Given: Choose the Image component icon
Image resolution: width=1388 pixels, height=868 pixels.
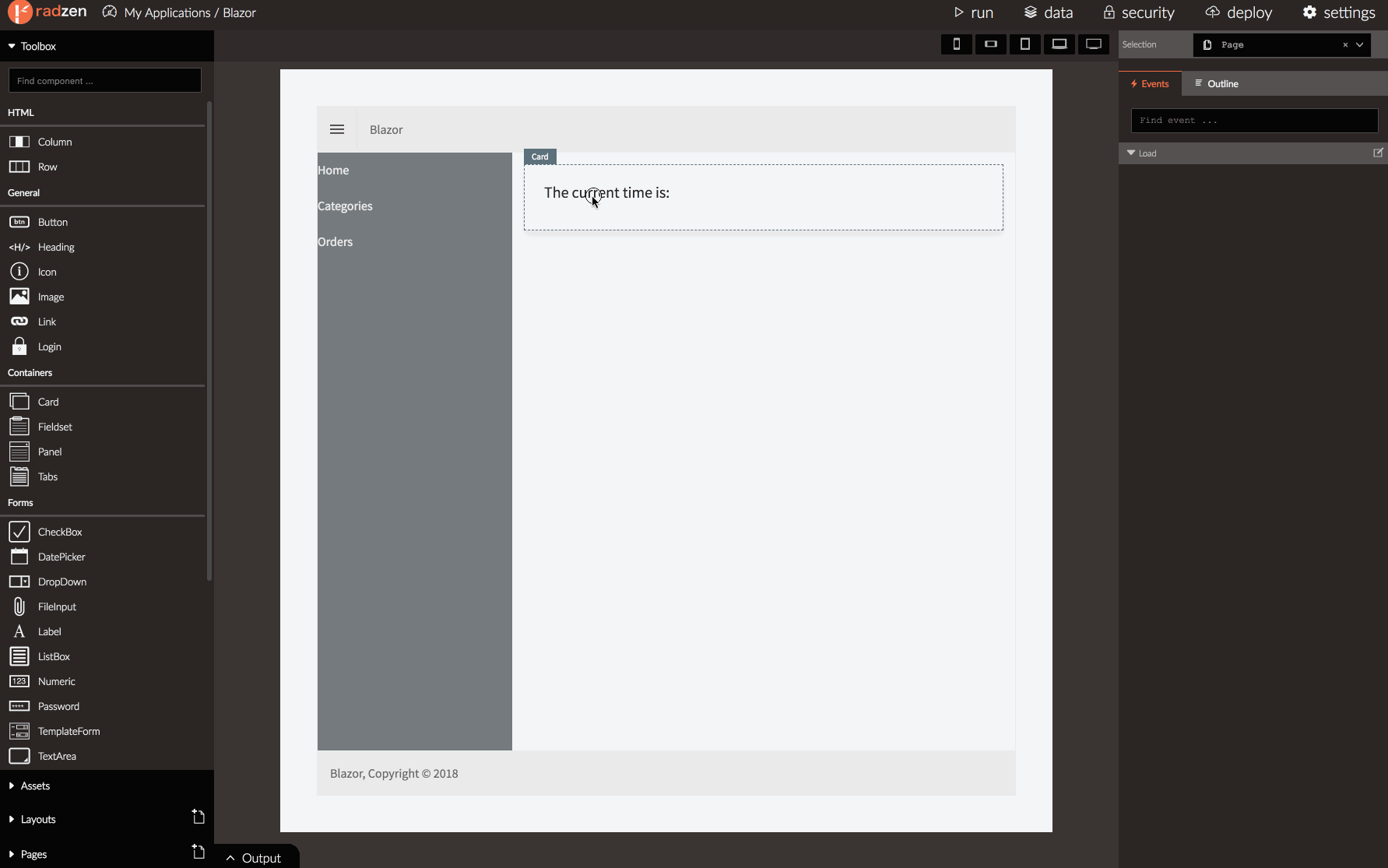Looking at the screenshot, I should [x=19, y=297].
